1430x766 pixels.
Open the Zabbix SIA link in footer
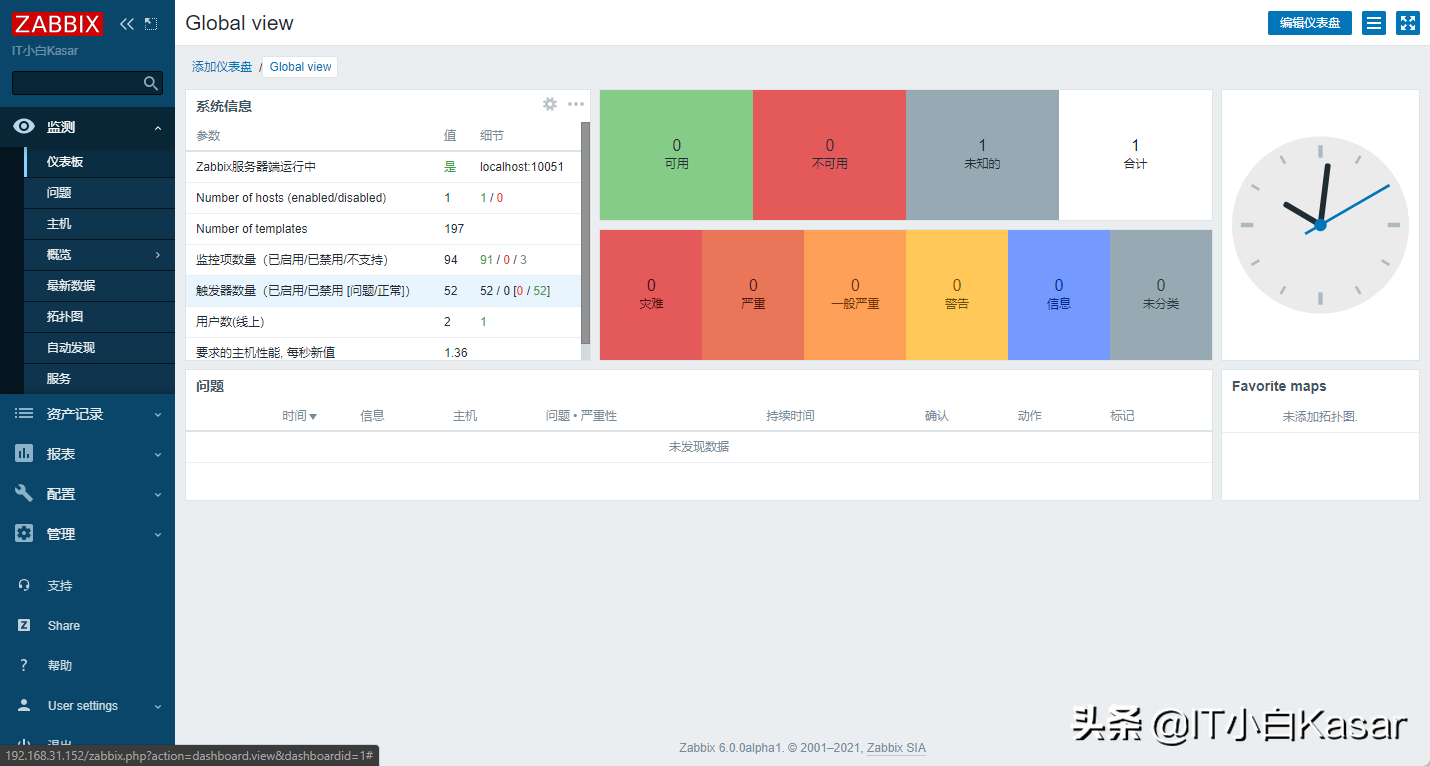tap(896, 747)
